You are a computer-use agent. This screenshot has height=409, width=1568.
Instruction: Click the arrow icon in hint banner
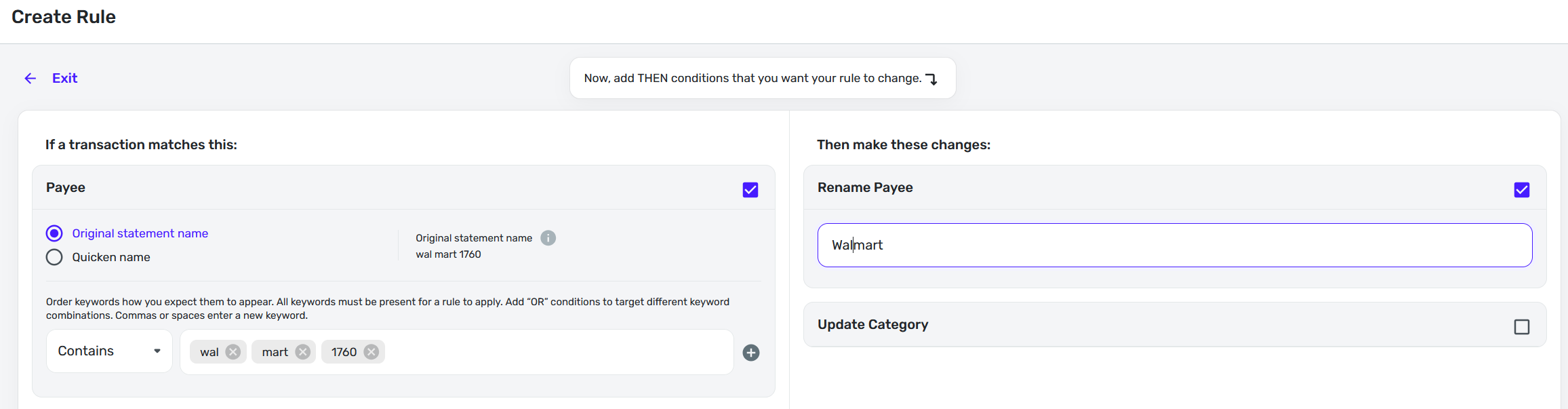[x=932, y=79]
